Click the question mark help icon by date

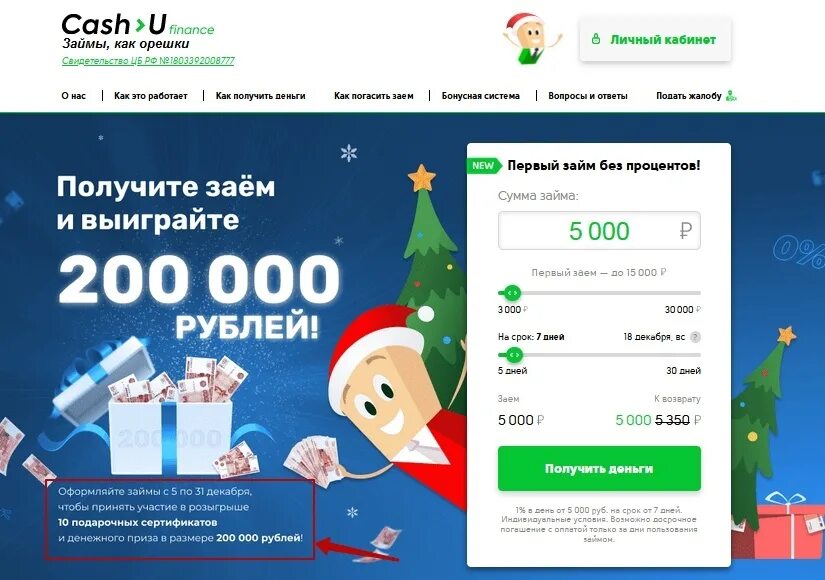695,337
